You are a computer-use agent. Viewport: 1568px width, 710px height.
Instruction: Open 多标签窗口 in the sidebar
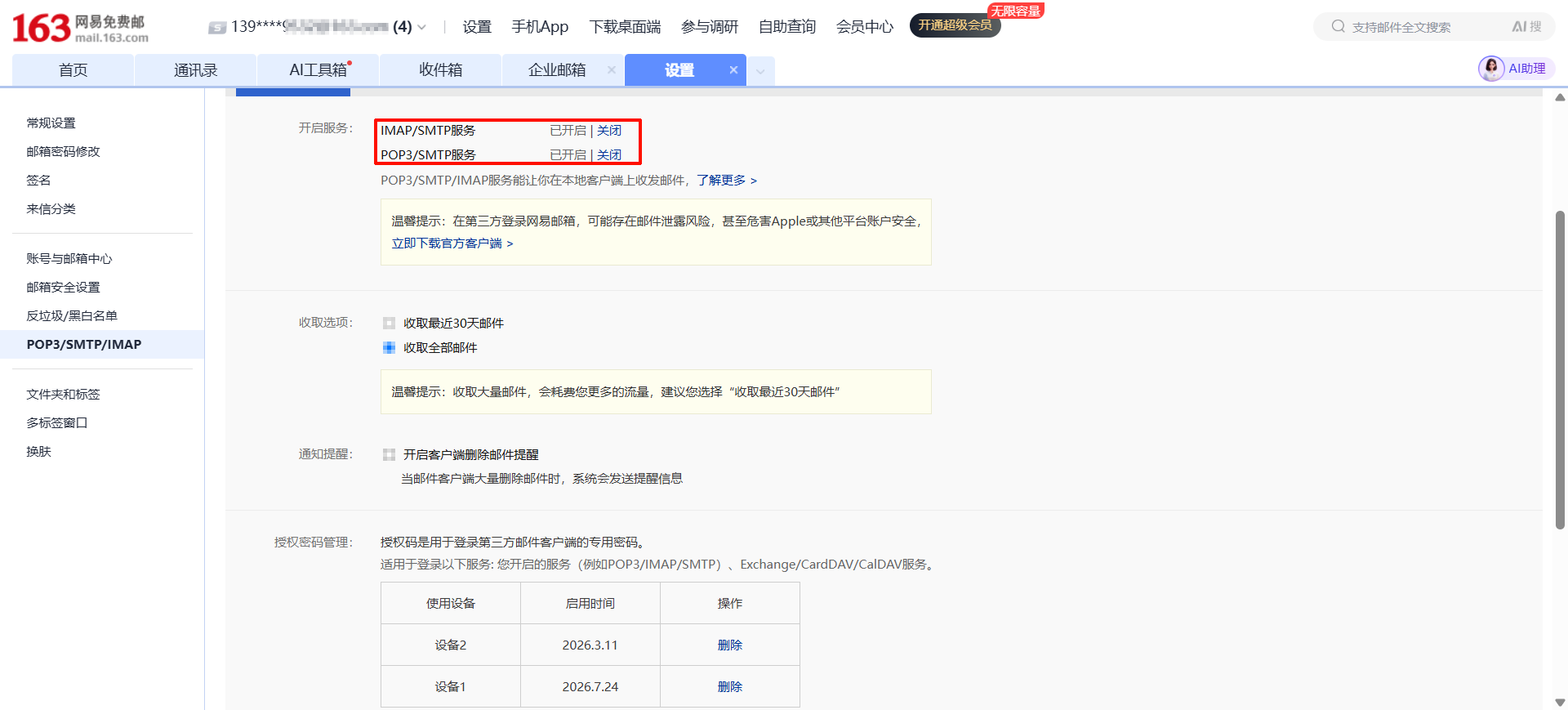point(57,422)
